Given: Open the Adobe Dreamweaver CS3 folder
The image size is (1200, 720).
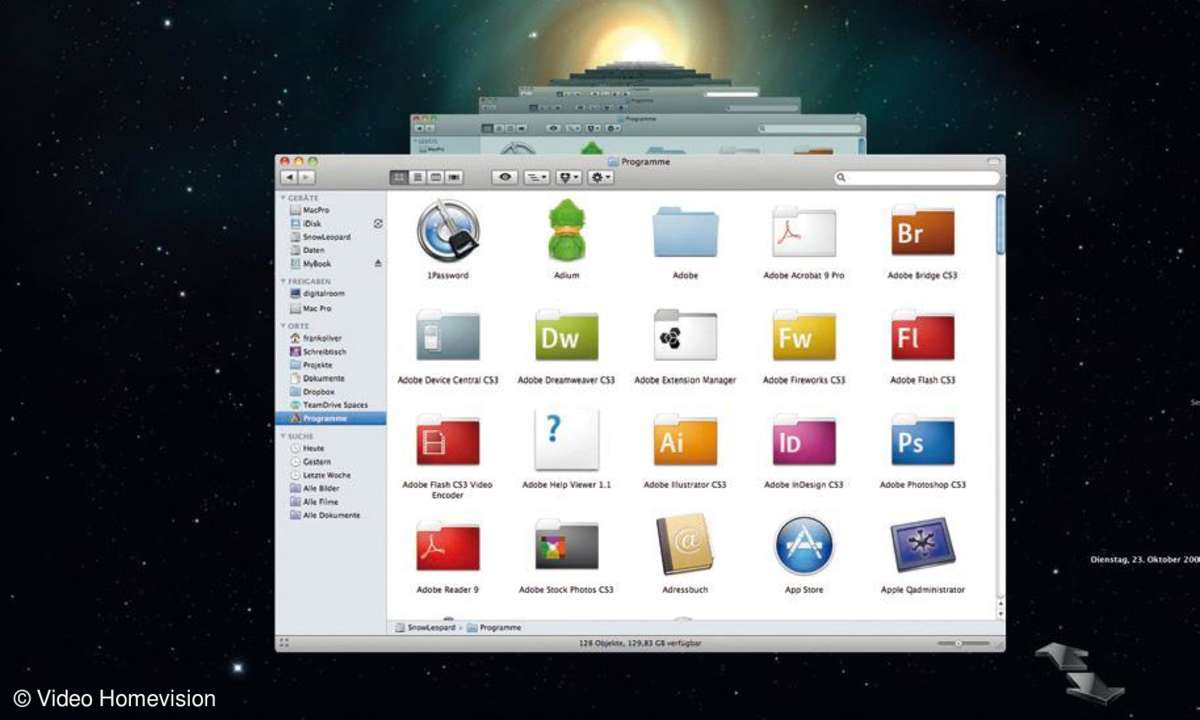Looking at the screenshot, I should click(x=566, y=336).
